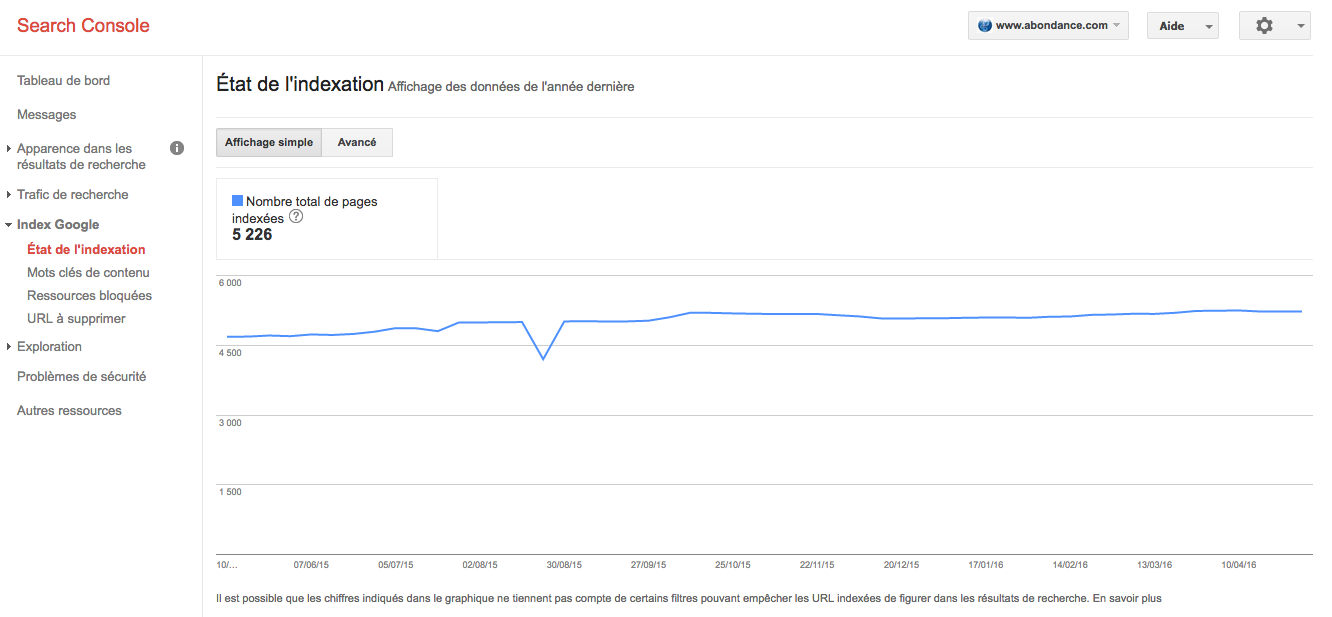1332x617 pixels.
Task: Select Ressources bloquées in sidebar
Action: (89, 296)
